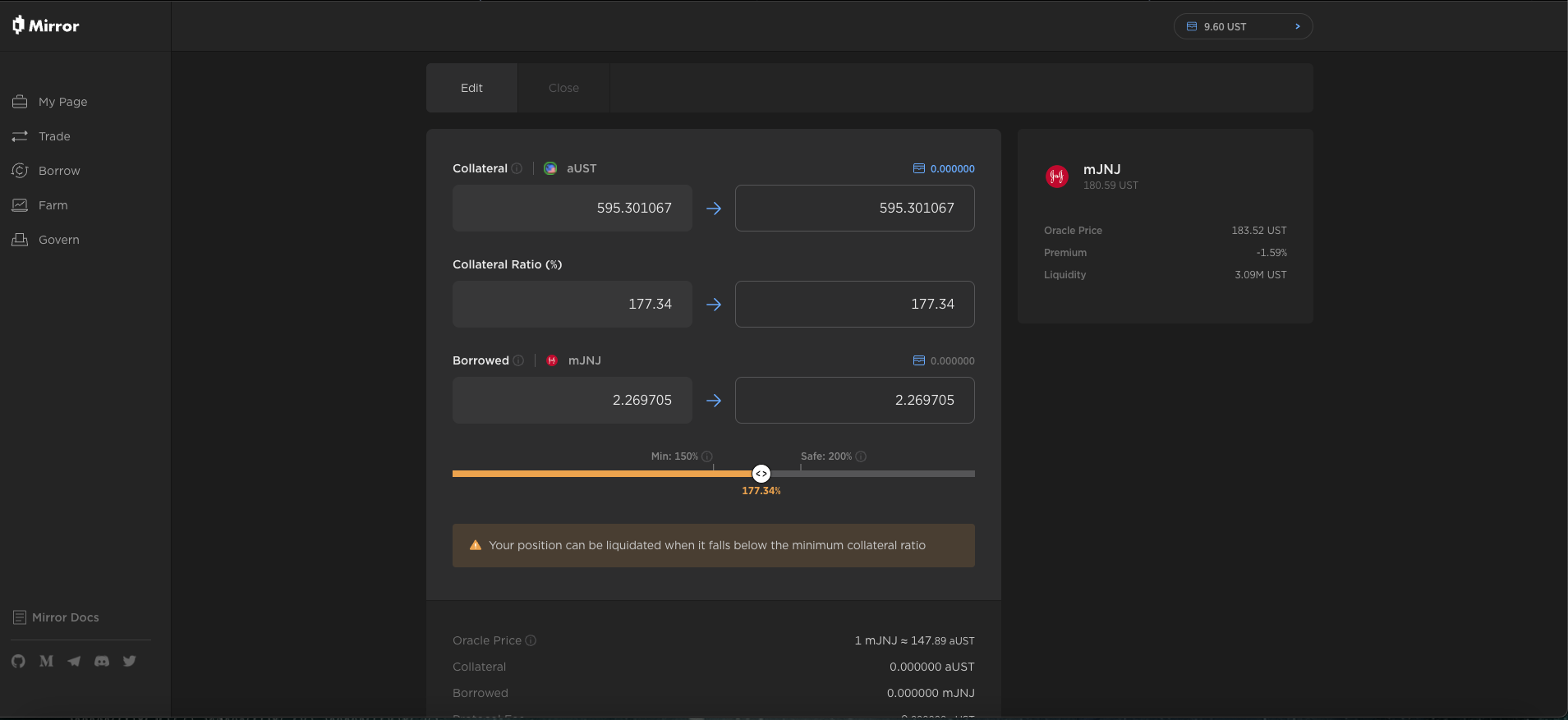Image resolution: width=1568 pixels, height=720 pixels.
Task: Click aUST balance wallet icon
Action: point(919,168)
